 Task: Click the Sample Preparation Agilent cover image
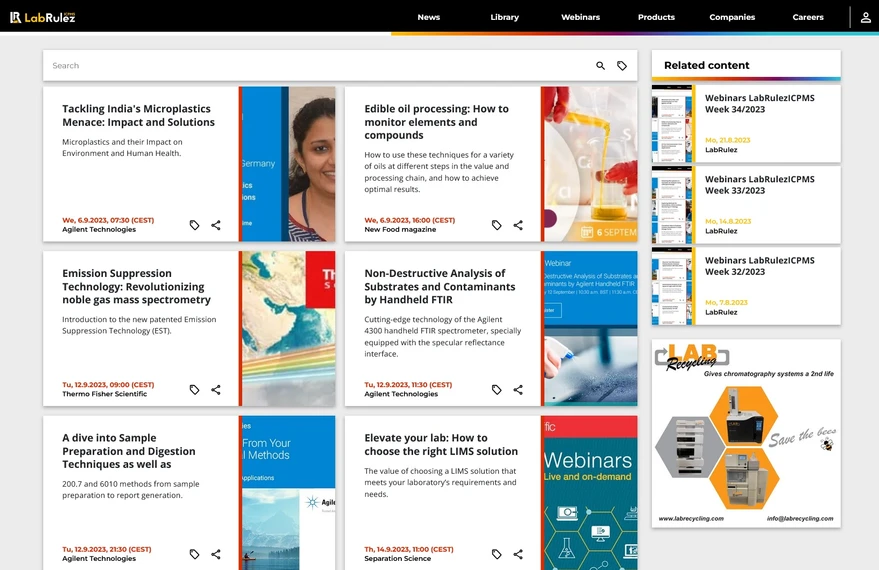tap(288, 493)
